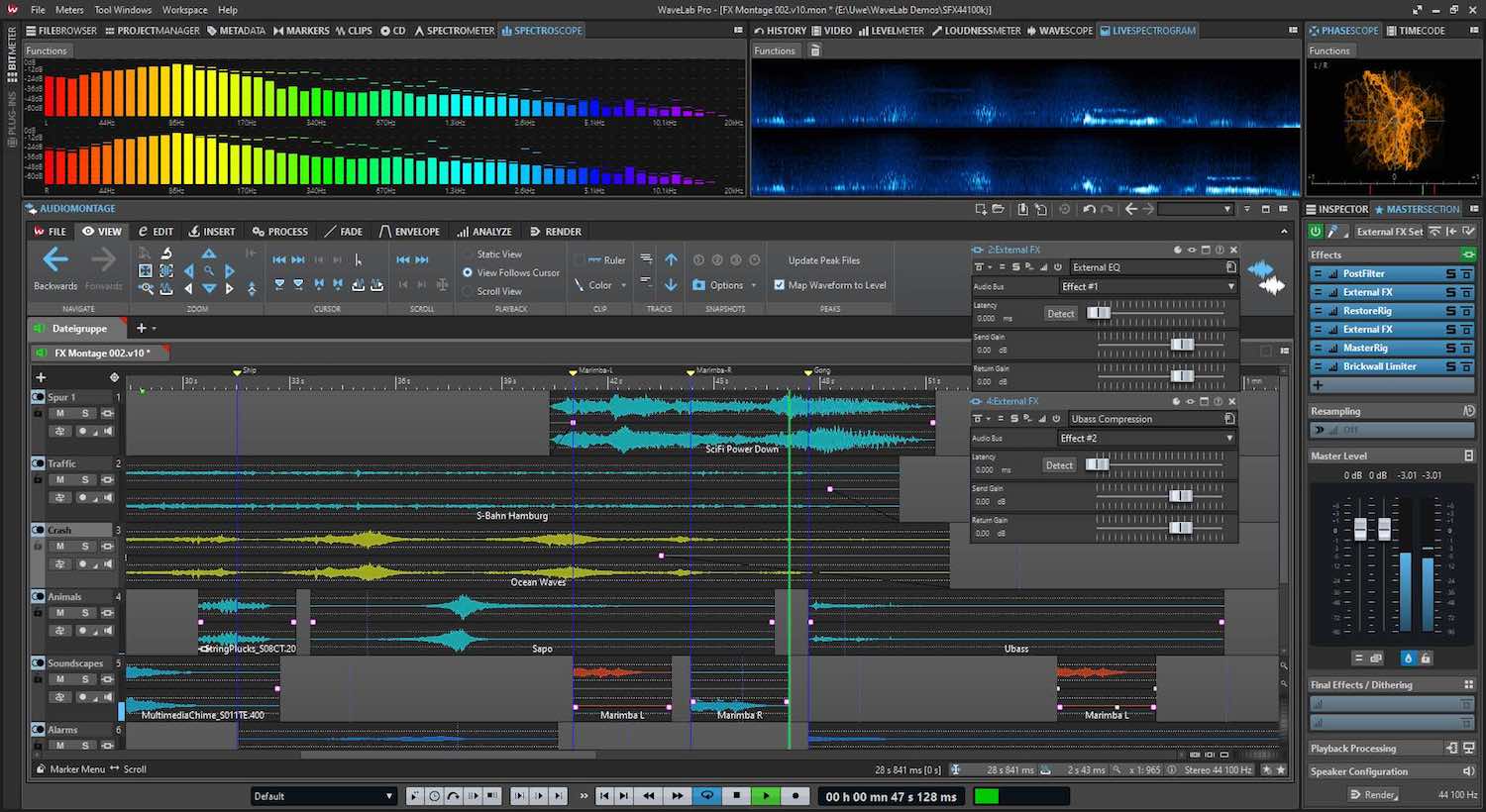Mute the Traffic track
This screenshot has width=1486, height=812.
click(x=60, y=480)
